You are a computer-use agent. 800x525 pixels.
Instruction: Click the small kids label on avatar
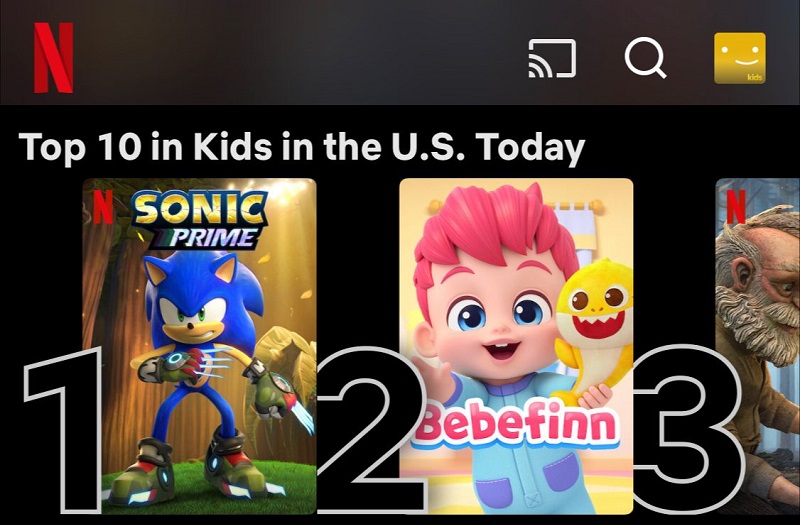(755, 77)
